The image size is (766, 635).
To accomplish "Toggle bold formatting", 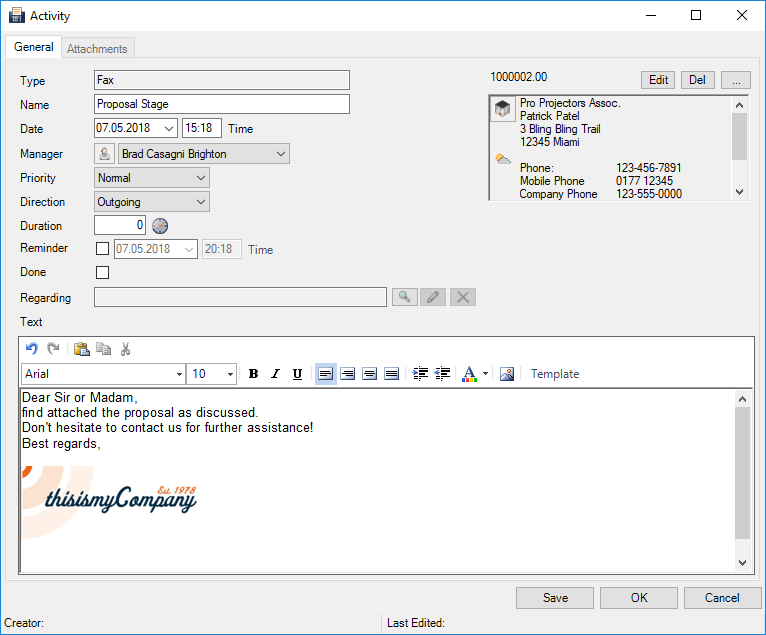I will click(253, 374).
